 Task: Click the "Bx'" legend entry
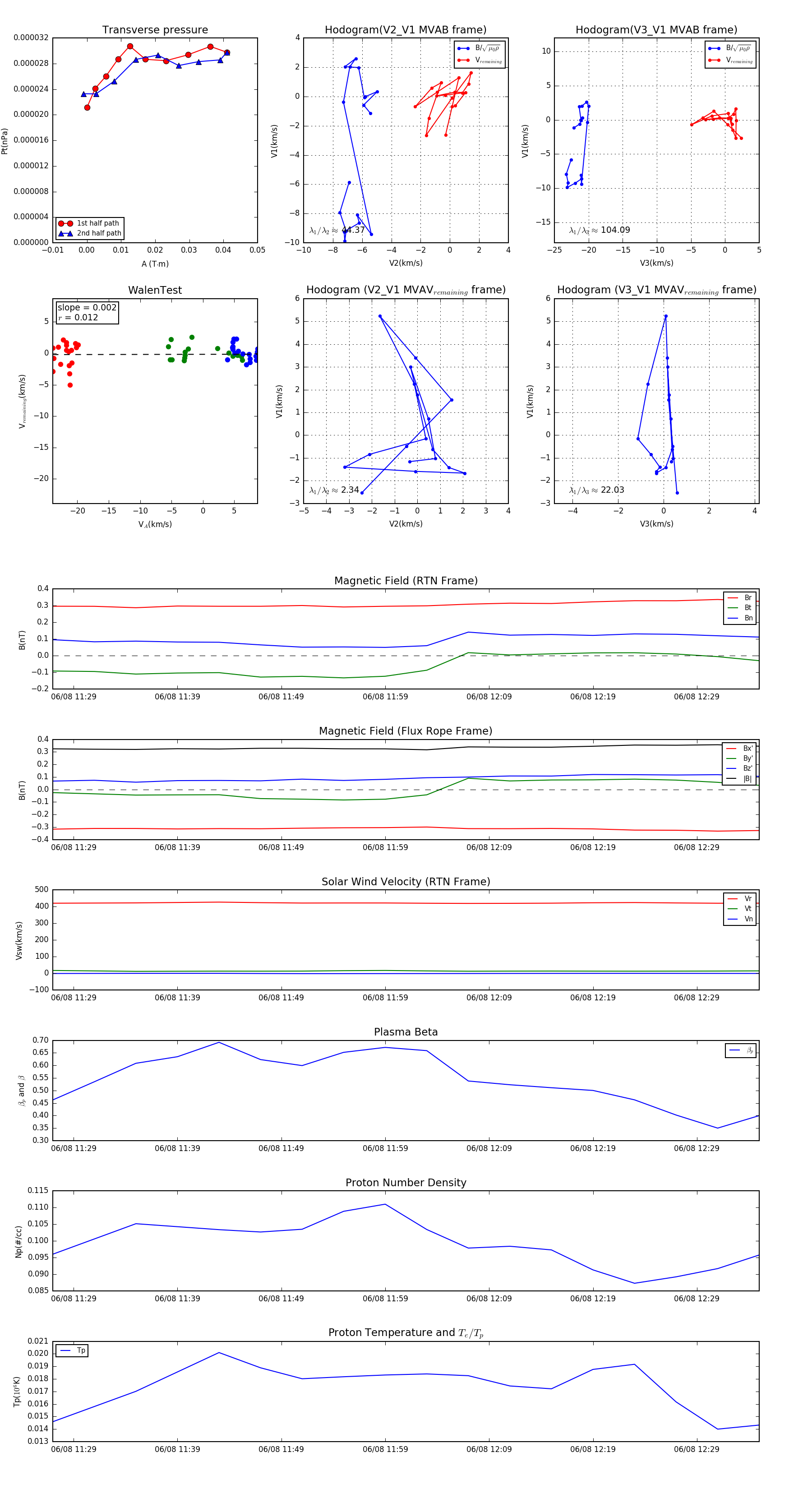pyautogui.click(x=739, y=748)
